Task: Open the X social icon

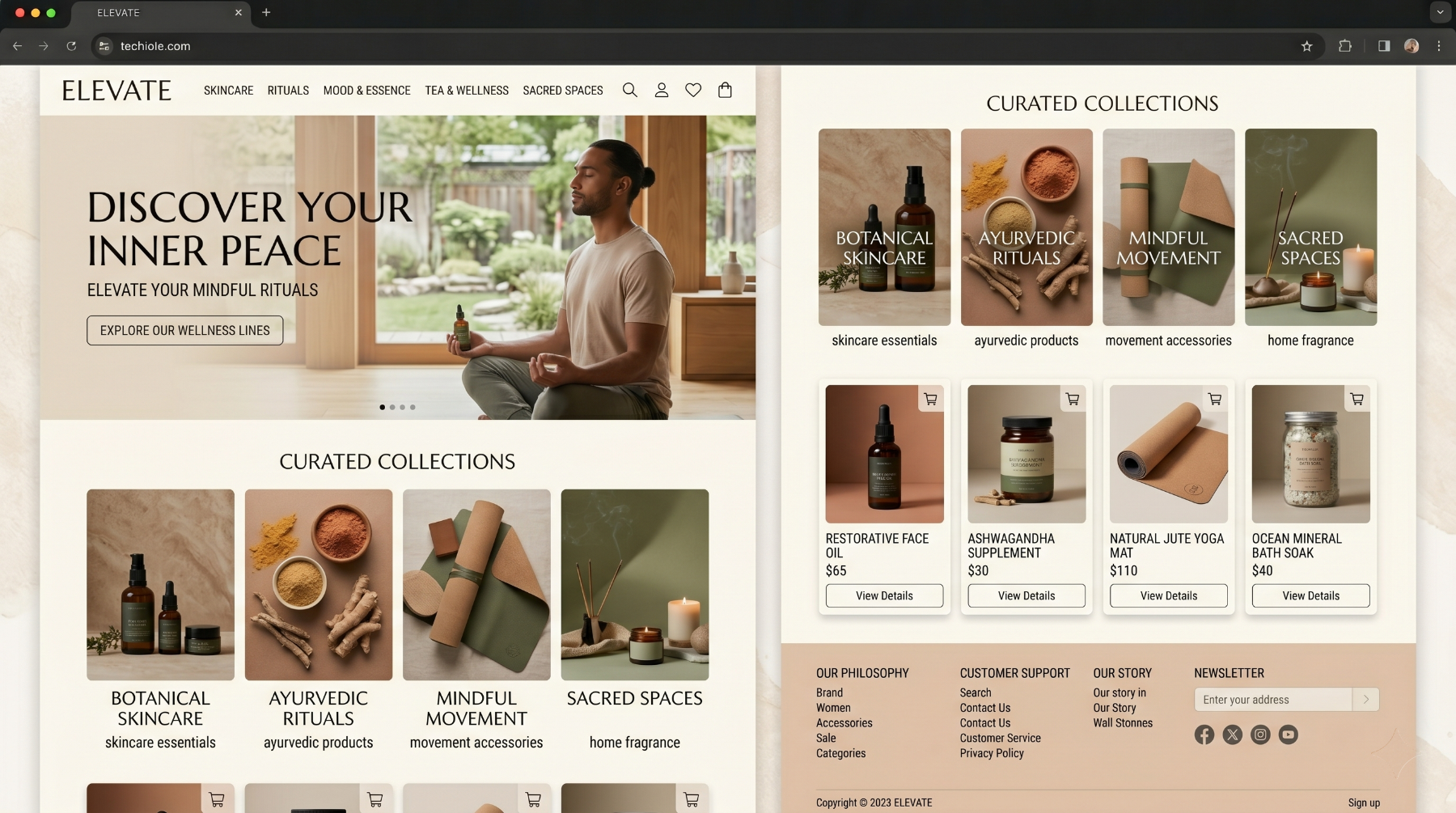Action: coord(1232,735)
